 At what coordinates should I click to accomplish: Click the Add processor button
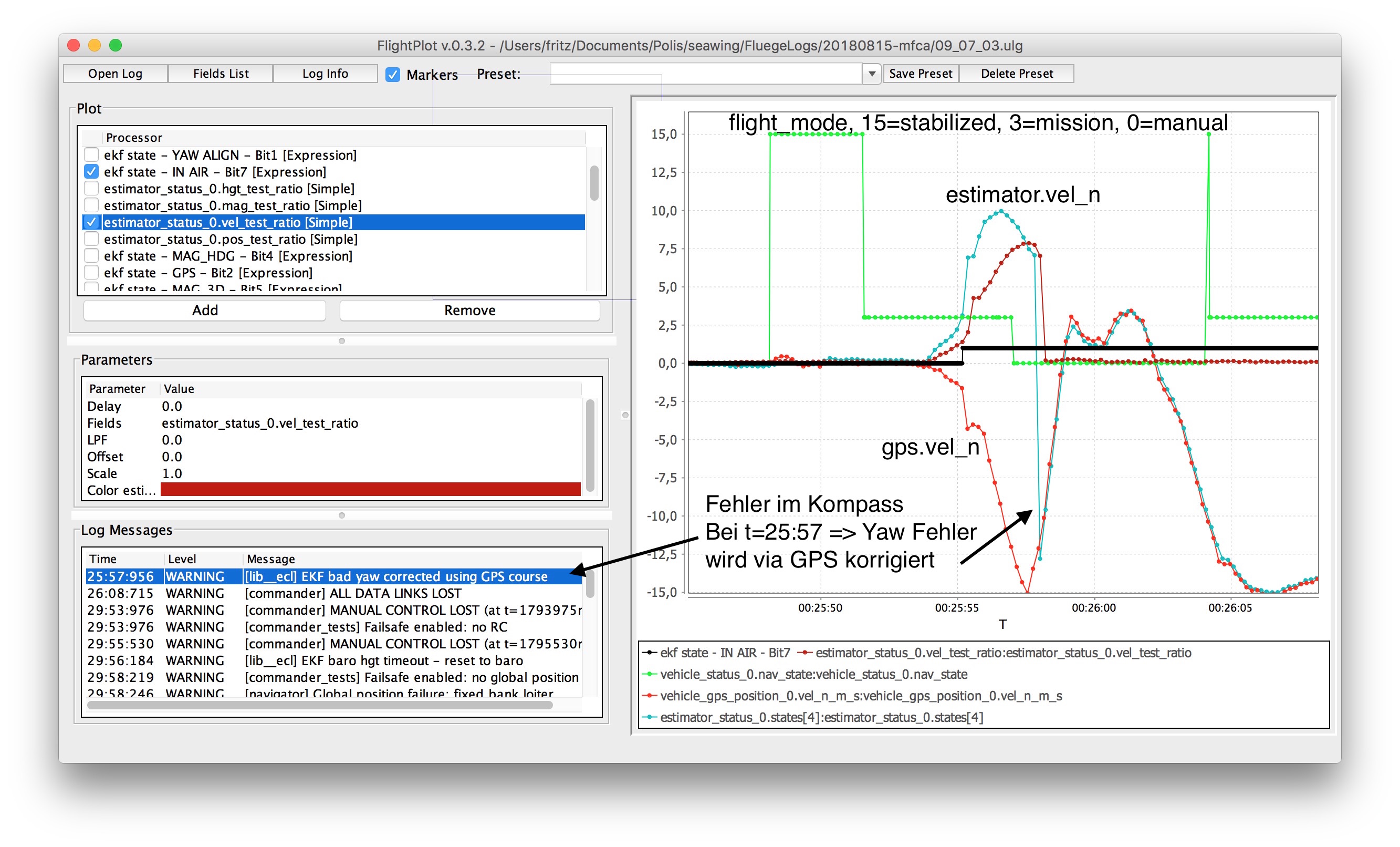[205, 311]
